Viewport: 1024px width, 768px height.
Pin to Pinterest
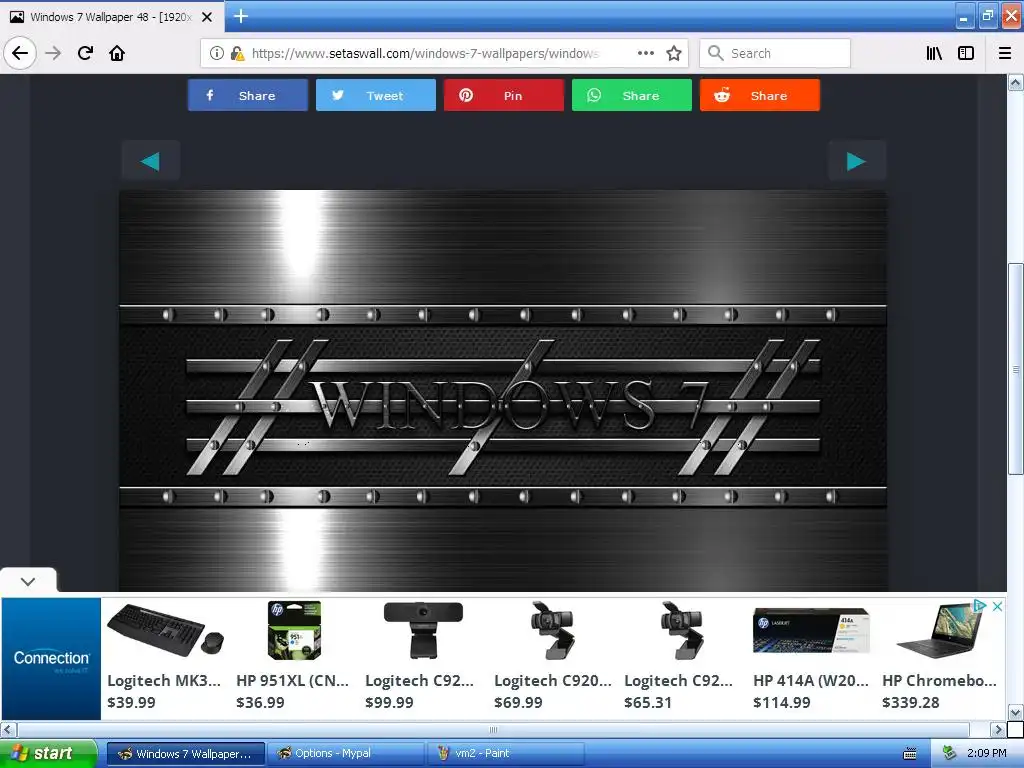click(x=504, y=95)
